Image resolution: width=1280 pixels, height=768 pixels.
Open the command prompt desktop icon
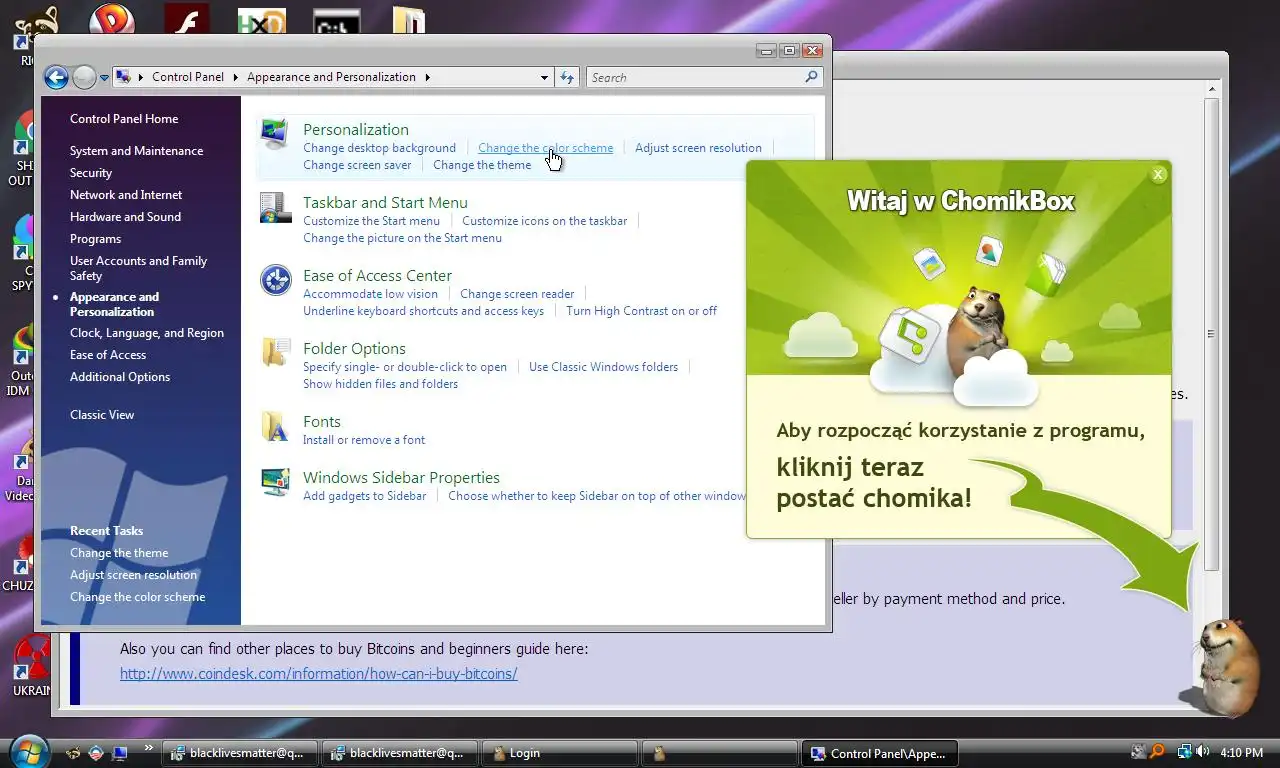point(336,23)
